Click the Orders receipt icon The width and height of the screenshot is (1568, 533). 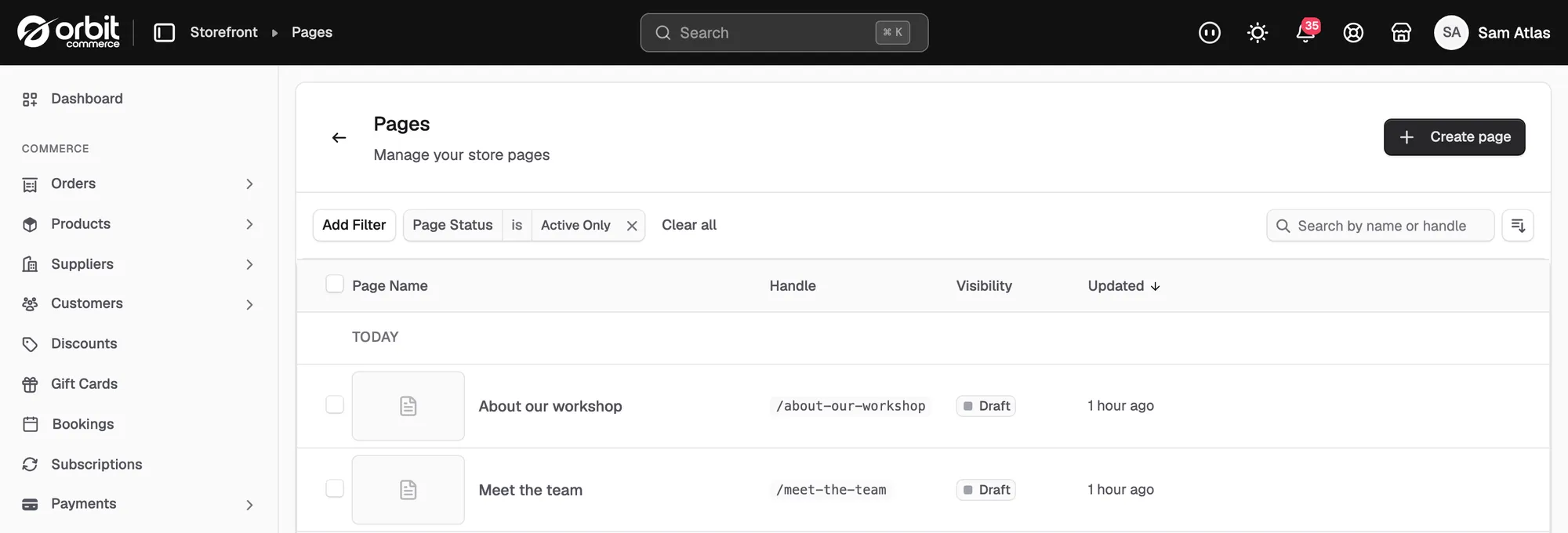[x=30, y=185]
